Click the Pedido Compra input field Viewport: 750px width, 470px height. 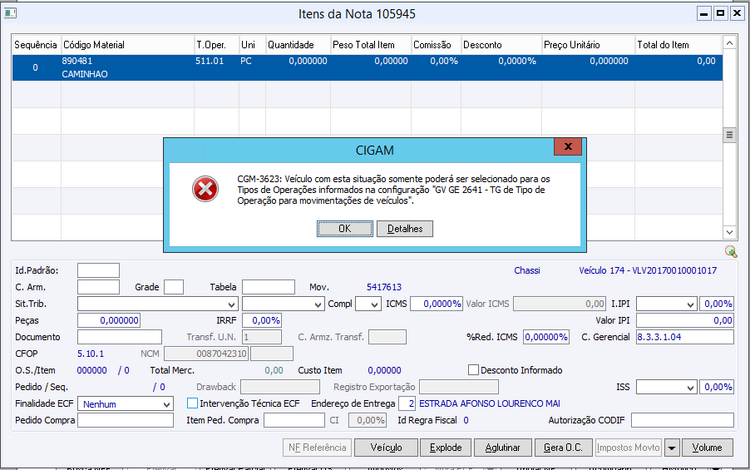[x=125, y=421]
